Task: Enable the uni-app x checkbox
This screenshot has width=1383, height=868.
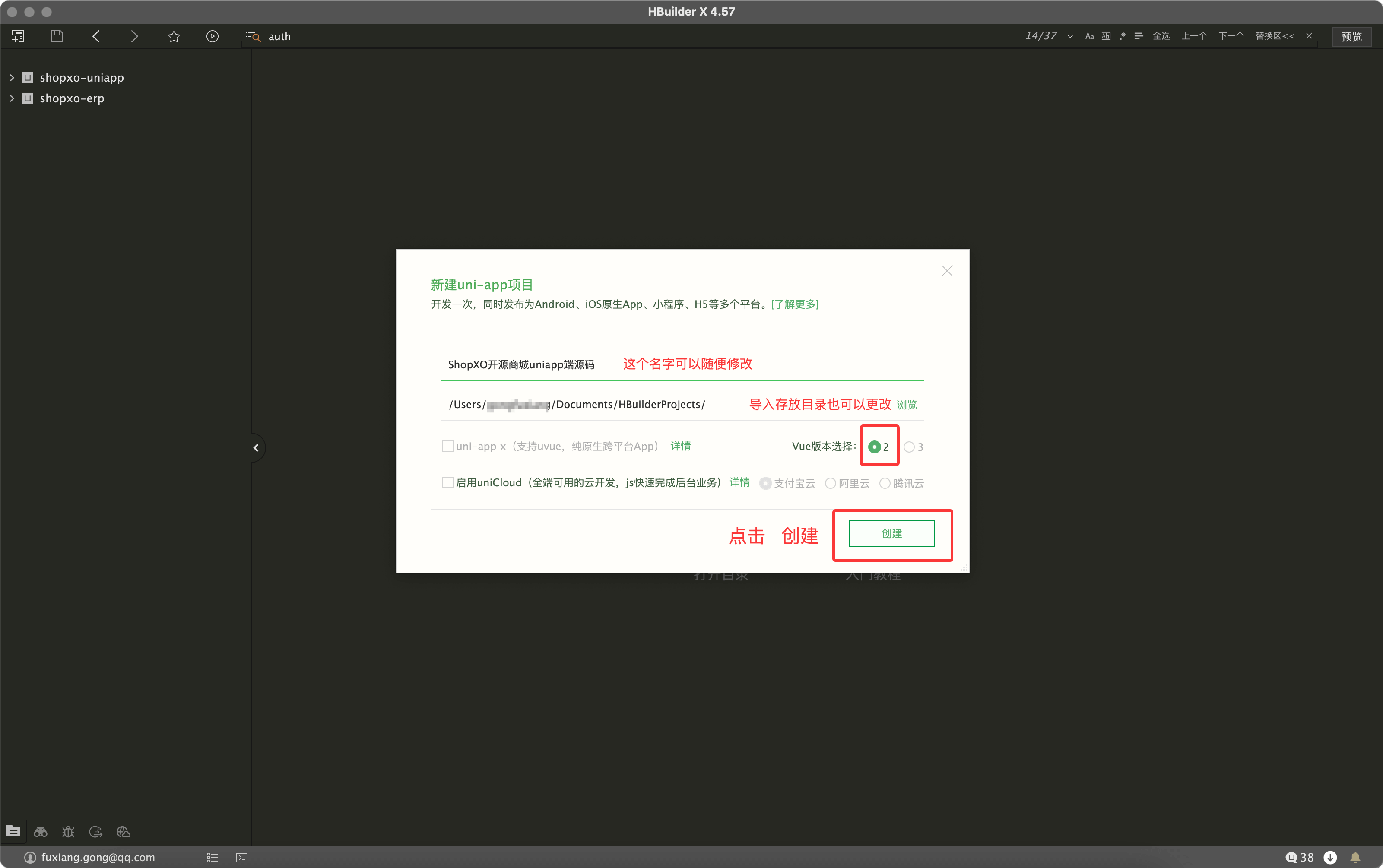Action: [x=447, y=446]
